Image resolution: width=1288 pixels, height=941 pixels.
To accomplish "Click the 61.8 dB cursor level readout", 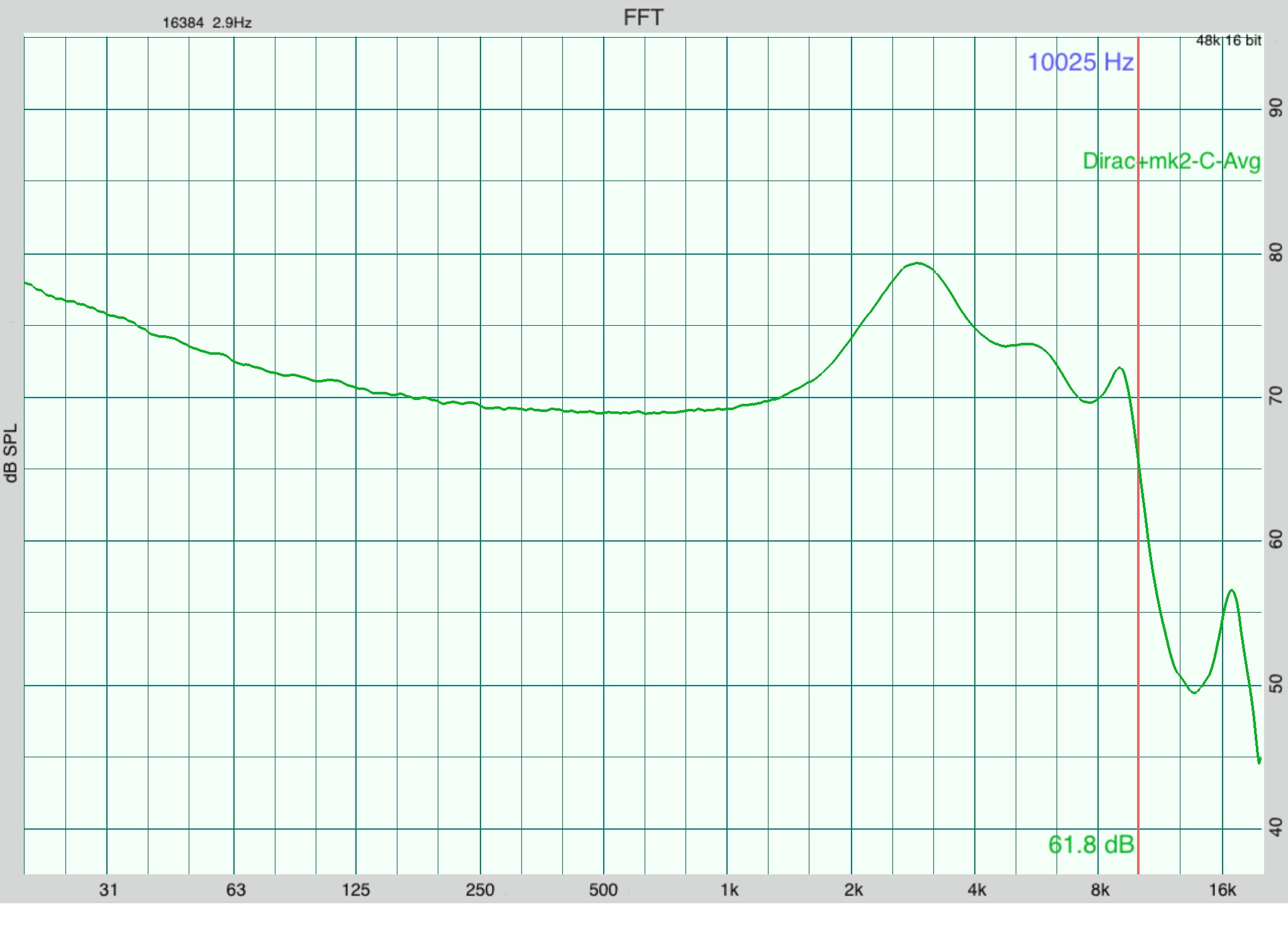I will [x=1091, y=844].
